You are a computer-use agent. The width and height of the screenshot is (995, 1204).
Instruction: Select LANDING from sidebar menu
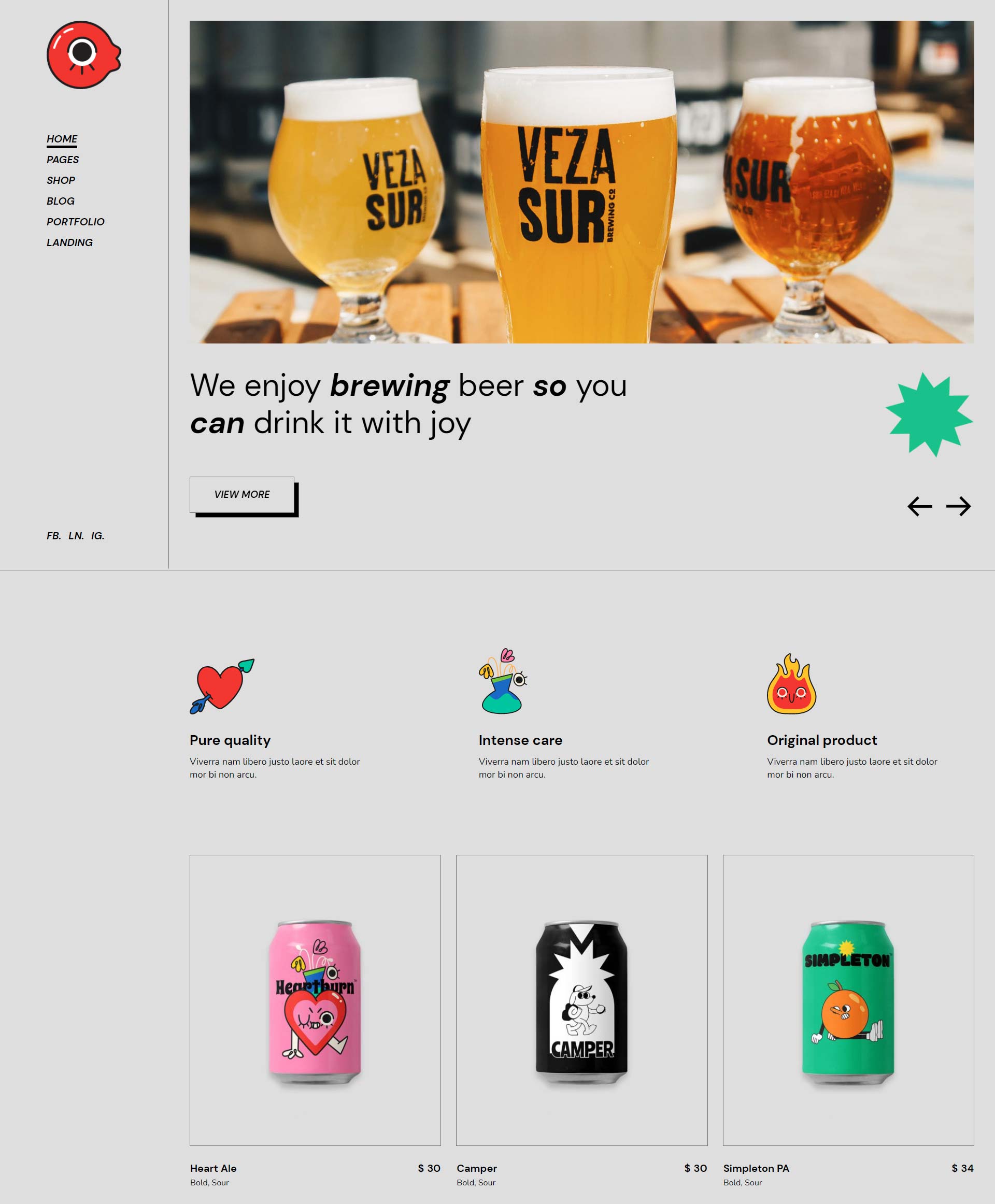[x=69, y=242]
